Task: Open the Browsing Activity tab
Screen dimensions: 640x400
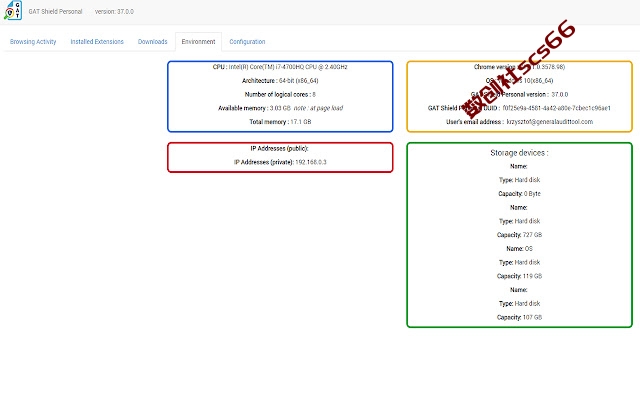Action: 33,42
